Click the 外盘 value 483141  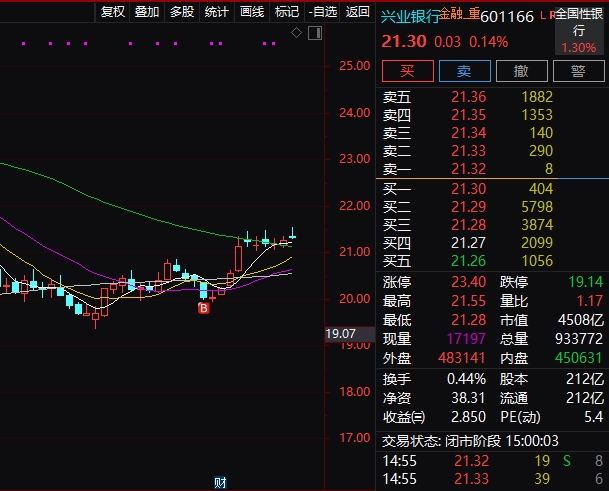pyautogui.click(x=461, y=358)
